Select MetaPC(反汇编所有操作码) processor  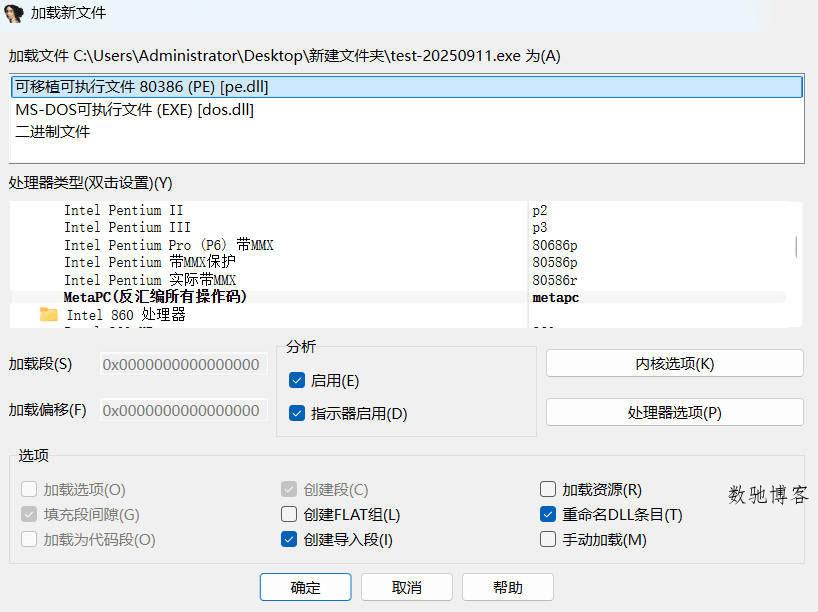pyautogui.click(x=155, y=297)
